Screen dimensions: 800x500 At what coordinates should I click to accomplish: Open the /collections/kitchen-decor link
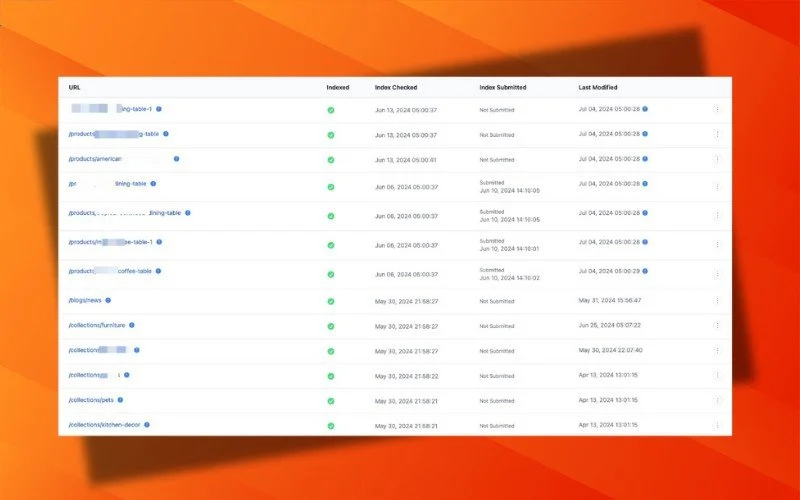pos(104,425)
